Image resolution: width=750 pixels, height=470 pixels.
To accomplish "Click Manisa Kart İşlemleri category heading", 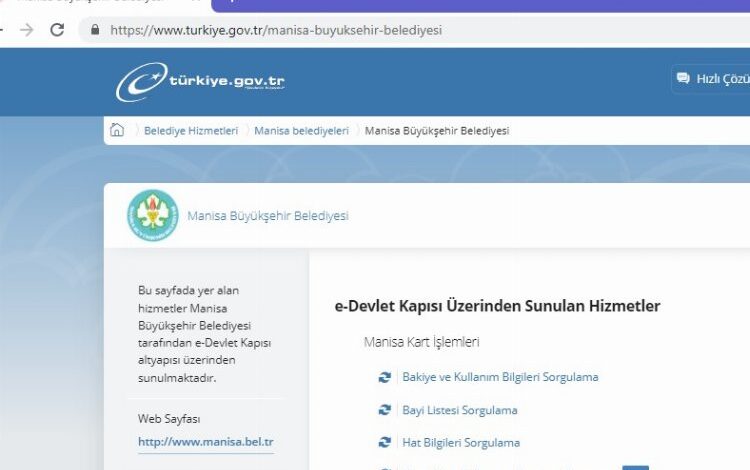I will point(421,342).
